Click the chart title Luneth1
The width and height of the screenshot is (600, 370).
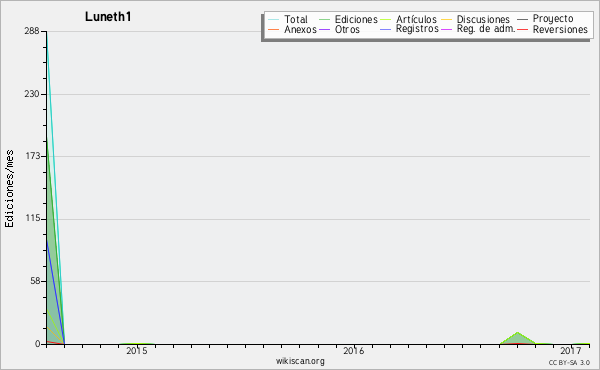[x=108, y=16]
